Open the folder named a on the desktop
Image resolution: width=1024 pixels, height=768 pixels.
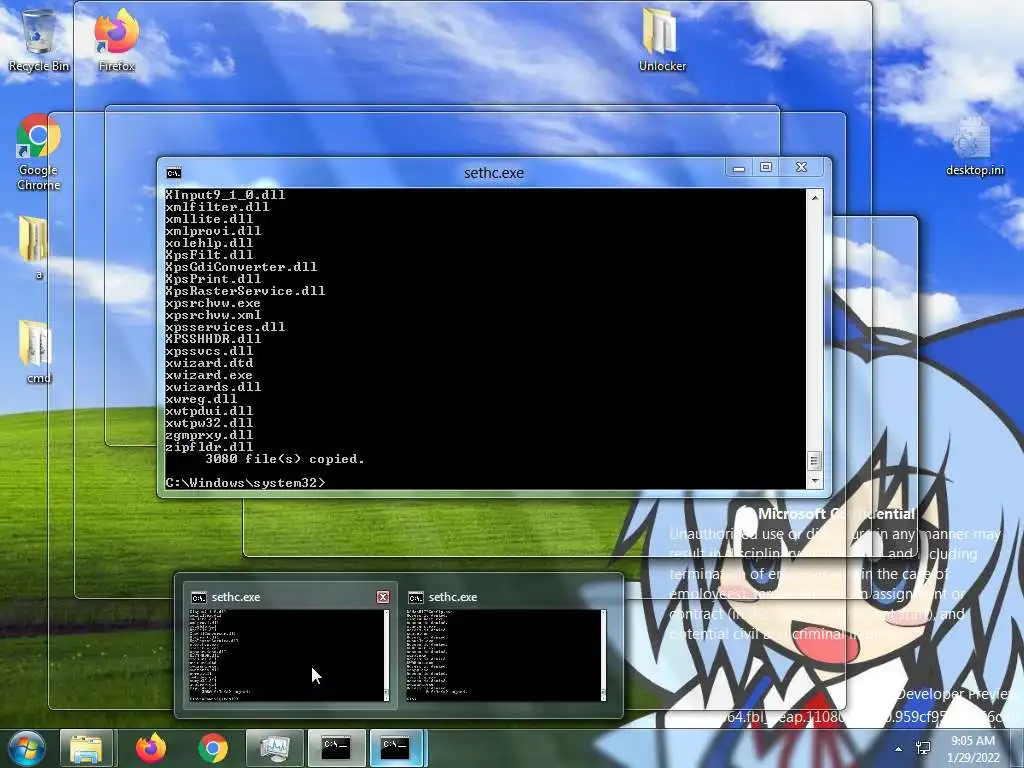(x=35, y=247)
